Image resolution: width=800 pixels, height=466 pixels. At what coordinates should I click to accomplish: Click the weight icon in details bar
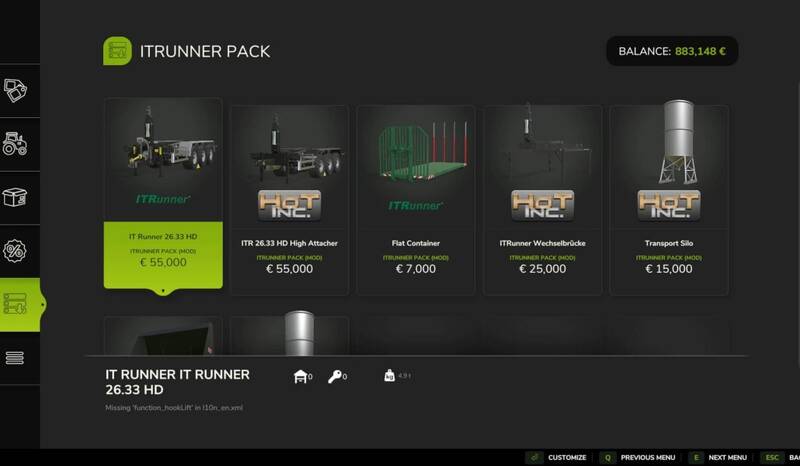pyautogui.click(x=389, y=376)
